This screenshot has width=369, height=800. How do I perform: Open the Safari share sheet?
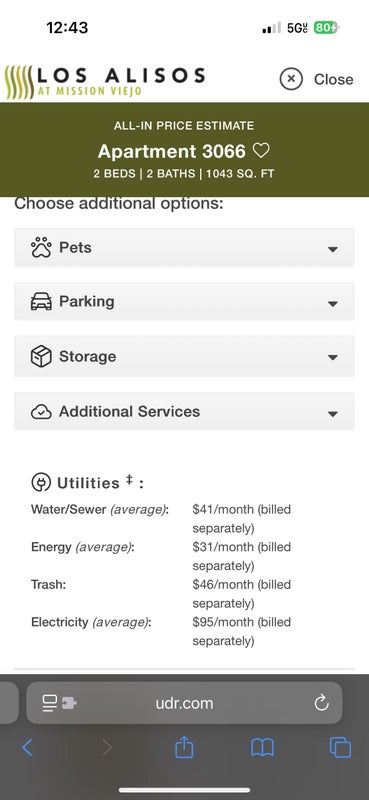[x=184, y=747]
